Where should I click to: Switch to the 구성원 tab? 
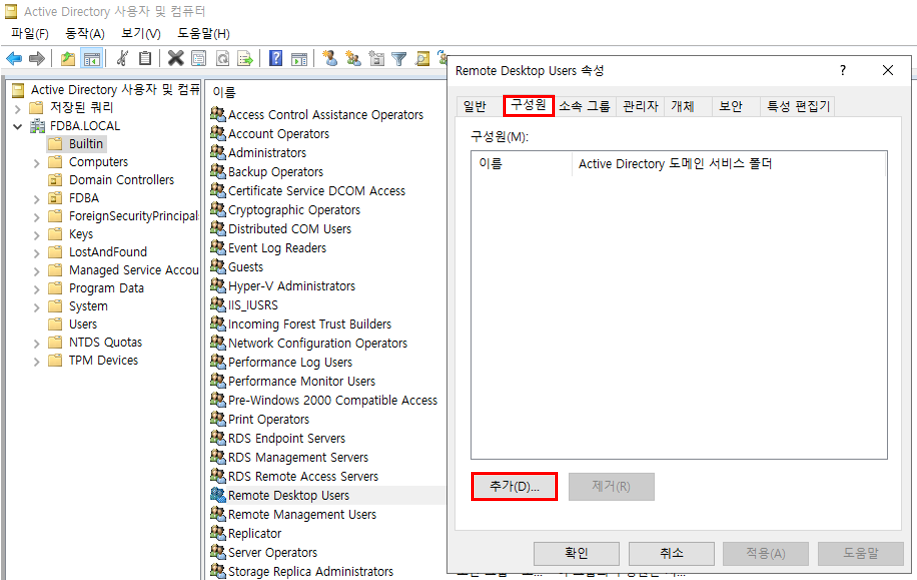coord(529,105)
